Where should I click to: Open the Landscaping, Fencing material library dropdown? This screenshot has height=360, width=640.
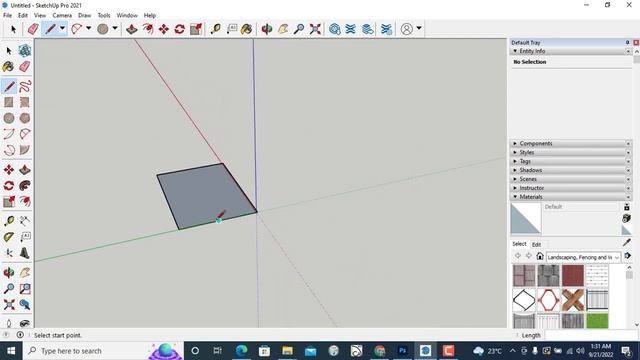click(583, 257)
